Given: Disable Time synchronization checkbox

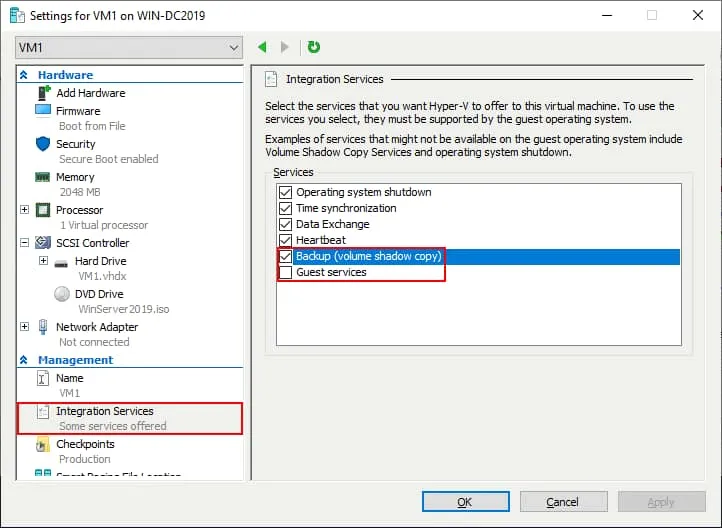Looking at the screenshot, I should click(x=286, y=208).
